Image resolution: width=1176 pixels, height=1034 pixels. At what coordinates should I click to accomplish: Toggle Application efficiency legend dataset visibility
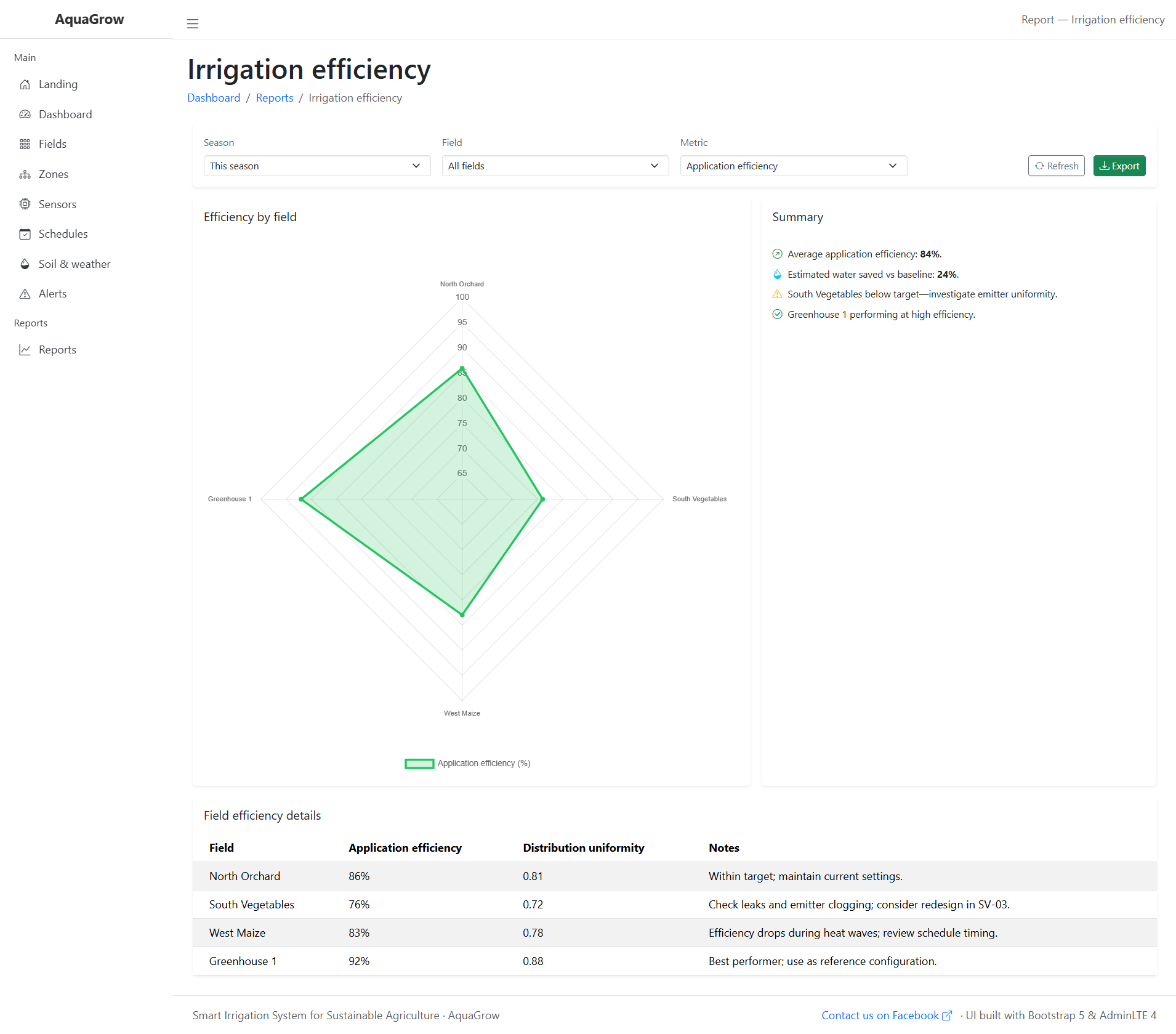point(468,764)
